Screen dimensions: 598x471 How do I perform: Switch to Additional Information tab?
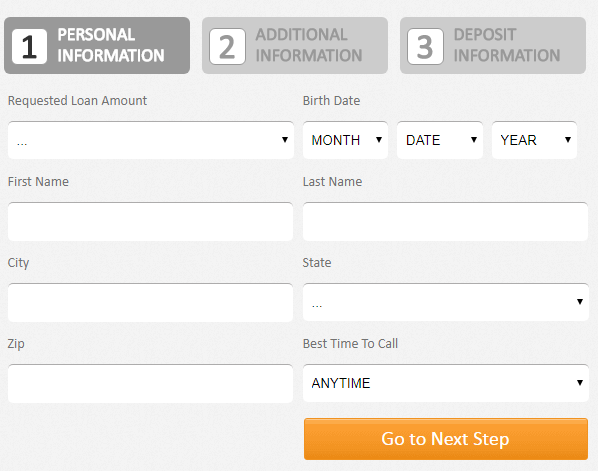(295, 45)
